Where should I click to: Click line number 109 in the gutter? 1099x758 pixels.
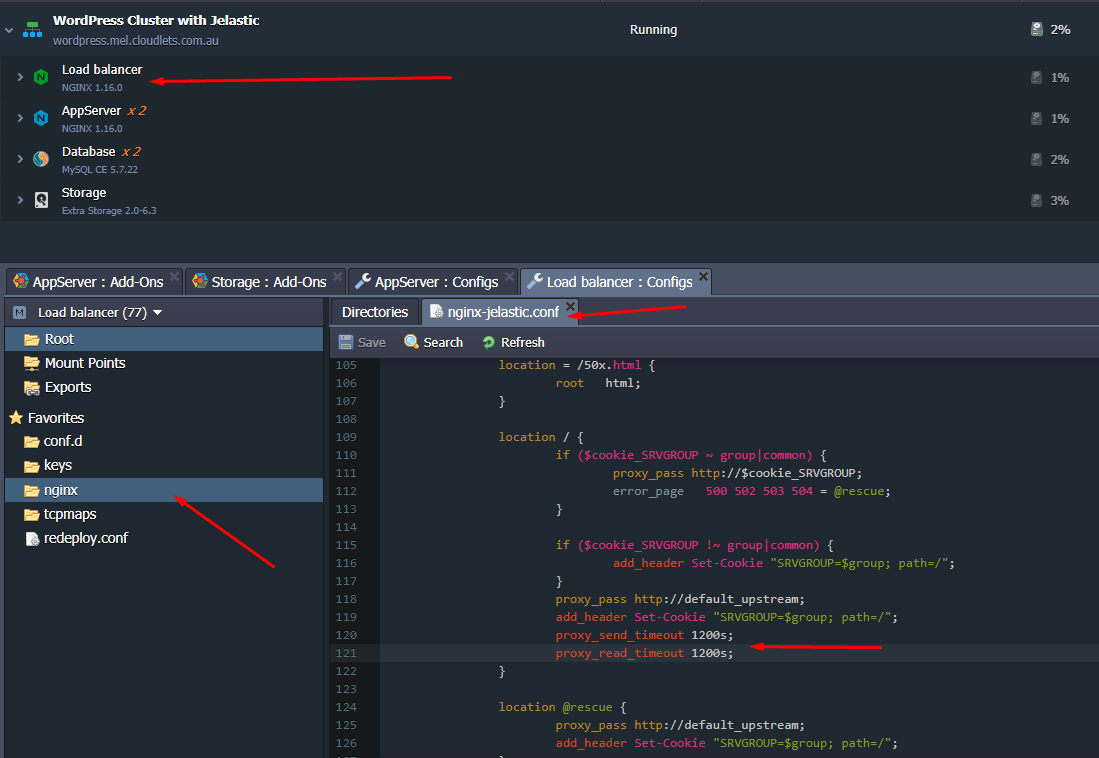tap(346, 437)
